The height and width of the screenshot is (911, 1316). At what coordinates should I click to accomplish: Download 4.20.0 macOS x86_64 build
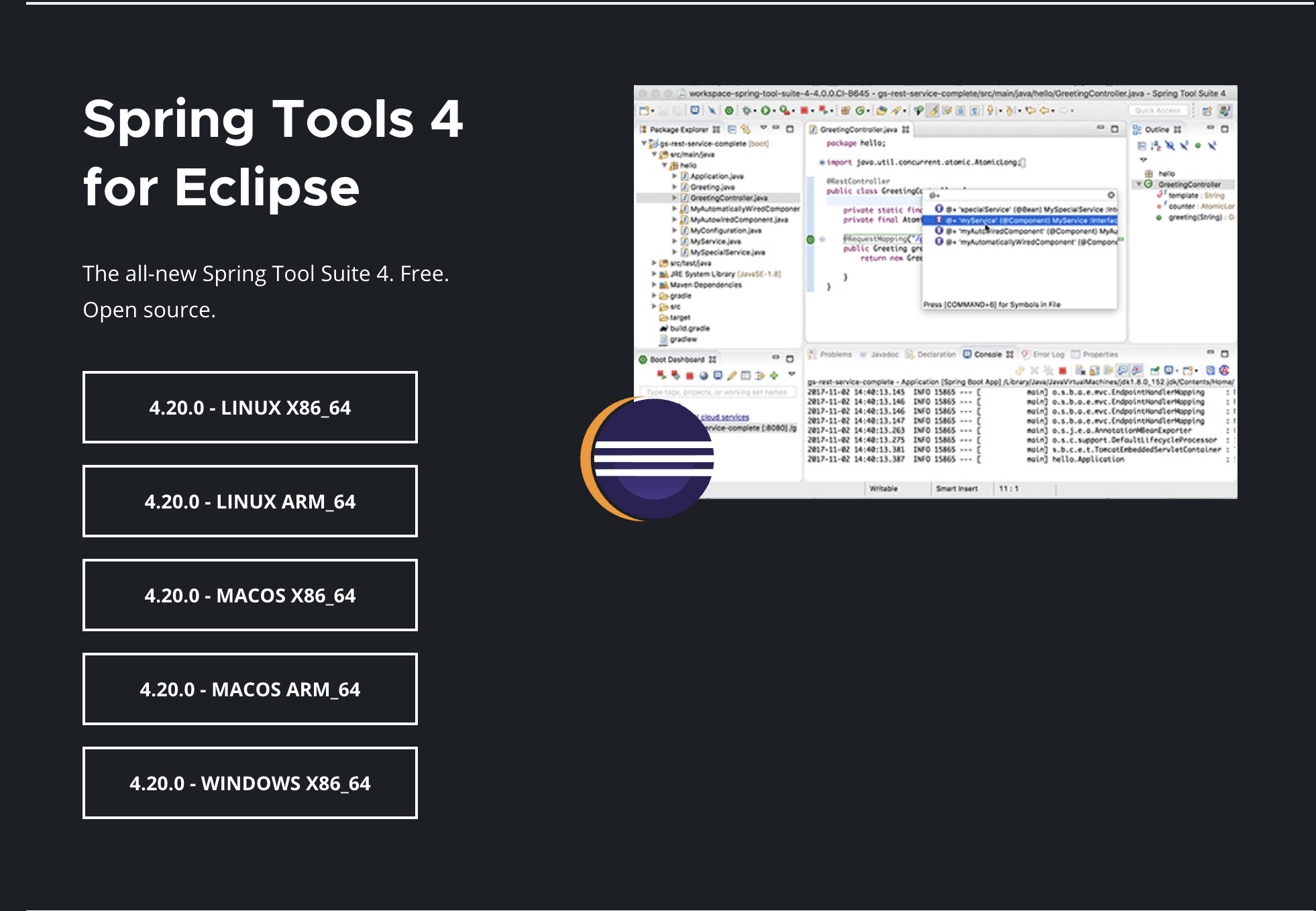coord(250,595)
